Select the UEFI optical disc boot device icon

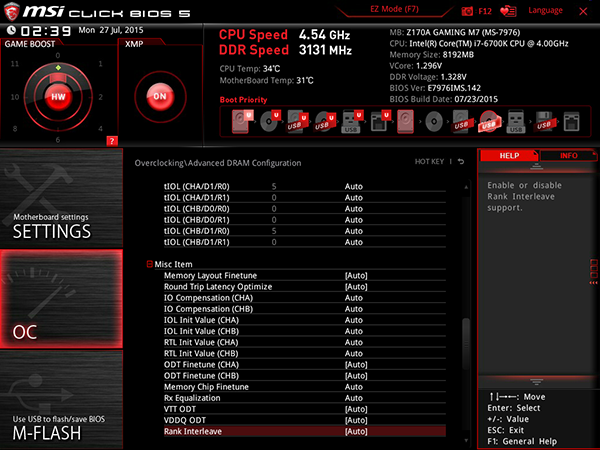click(x=269, y=122)
